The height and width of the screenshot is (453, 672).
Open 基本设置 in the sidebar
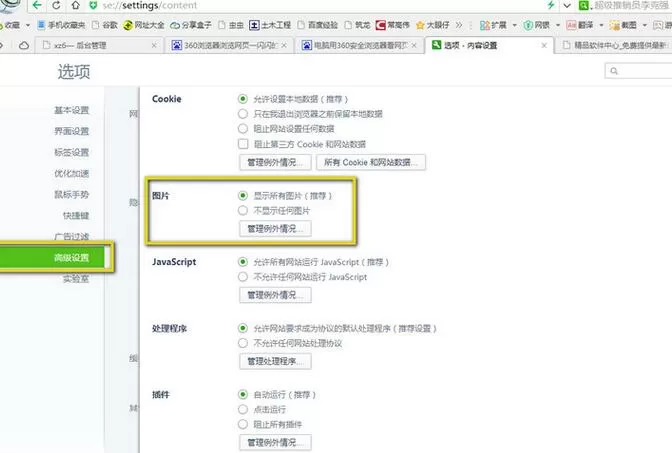[72, 110]
